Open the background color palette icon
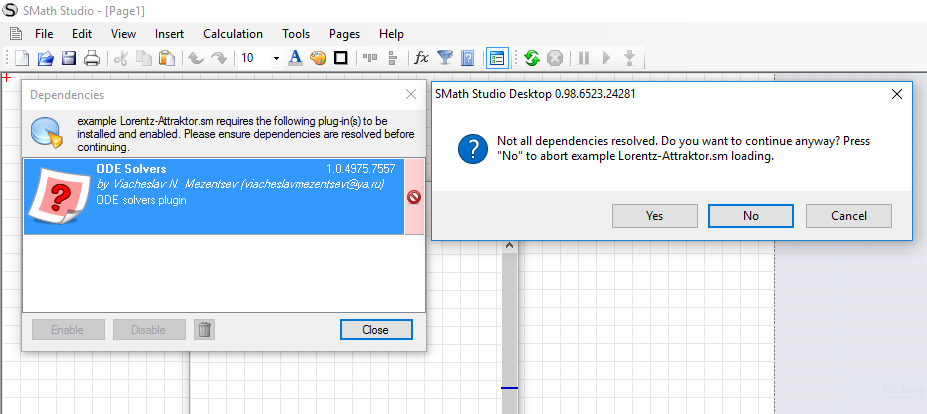 point(318,58)
